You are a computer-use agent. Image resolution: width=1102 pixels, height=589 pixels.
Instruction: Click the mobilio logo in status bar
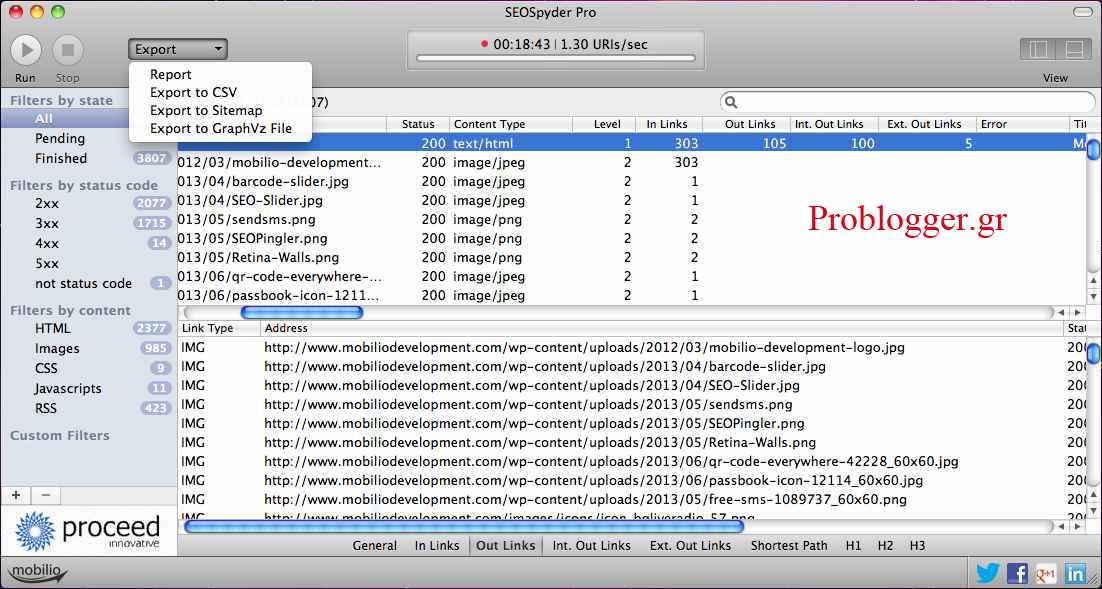[37, 572]
